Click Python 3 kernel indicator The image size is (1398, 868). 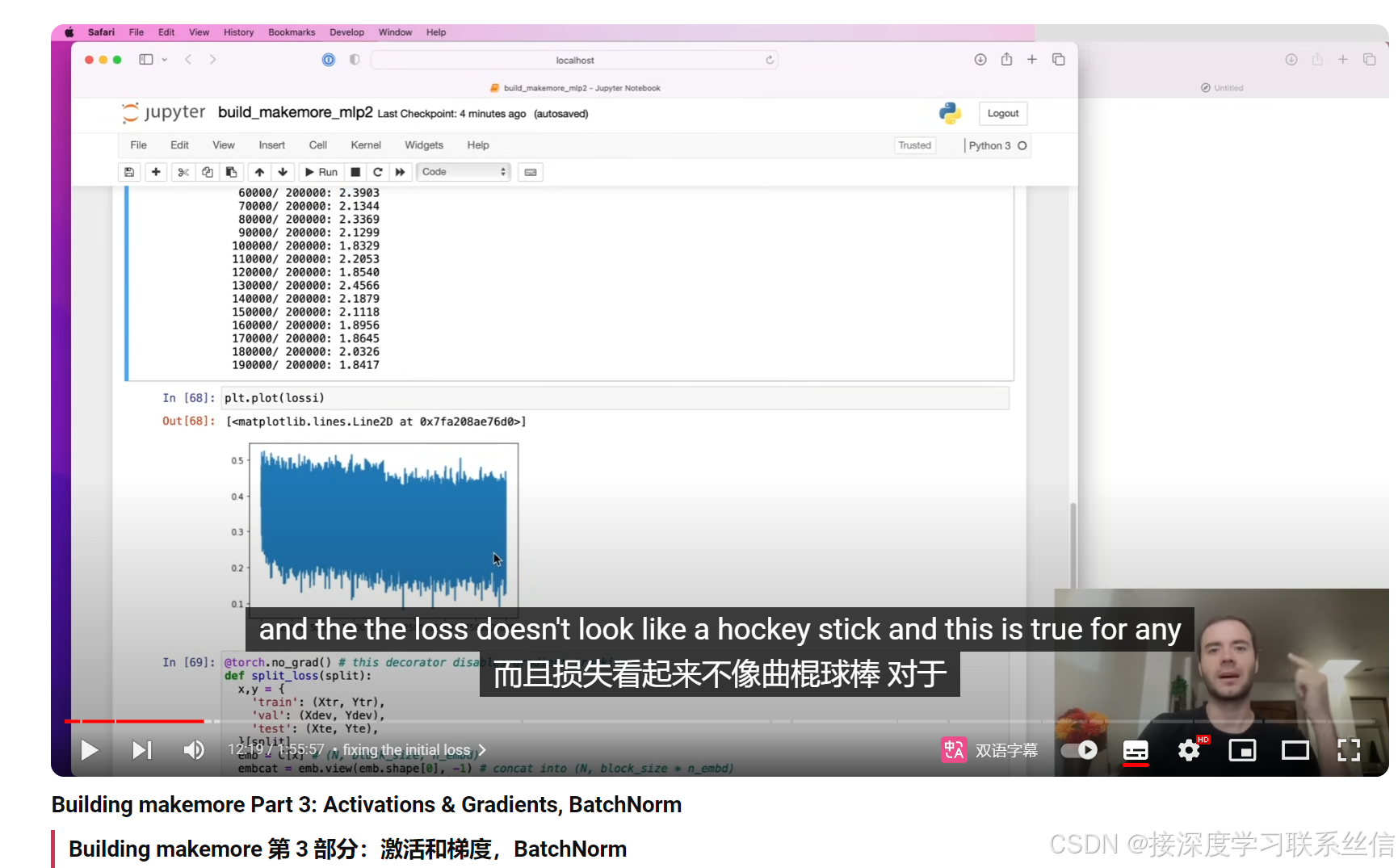997,145
